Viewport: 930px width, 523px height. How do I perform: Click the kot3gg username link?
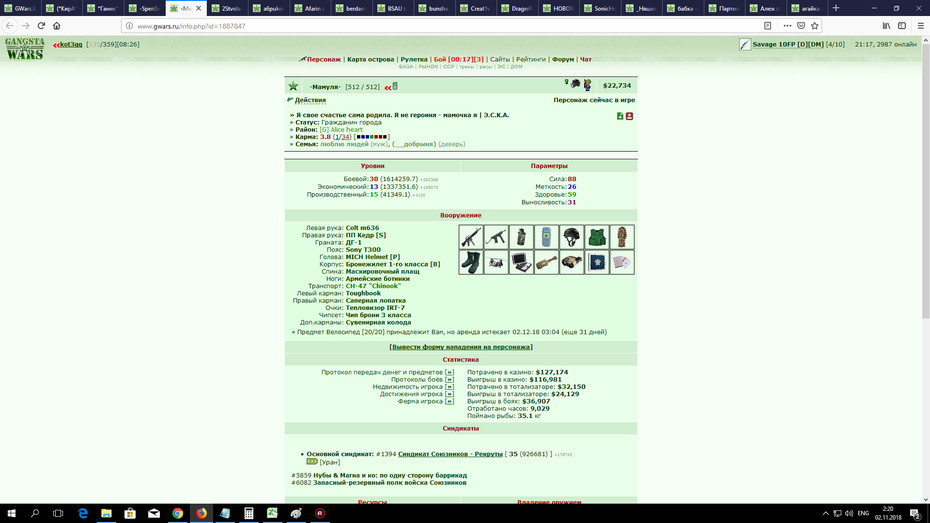71,44
